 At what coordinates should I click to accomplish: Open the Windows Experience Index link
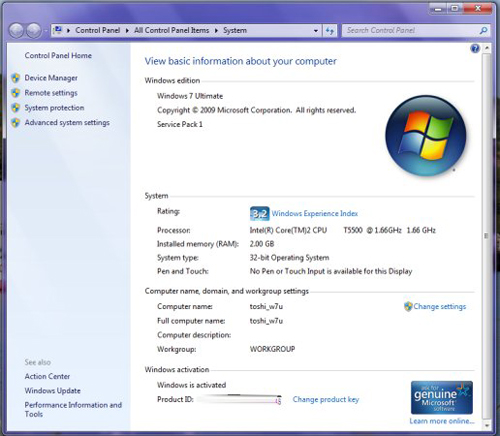tap(315, 213)
